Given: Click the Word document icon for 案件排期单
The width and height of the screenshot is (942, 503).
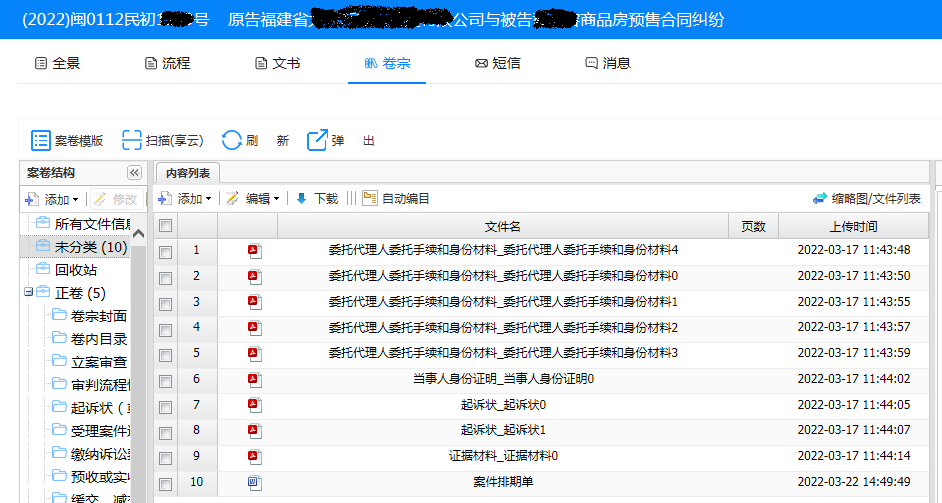Looking at the screenshot, I should [255, 483].
